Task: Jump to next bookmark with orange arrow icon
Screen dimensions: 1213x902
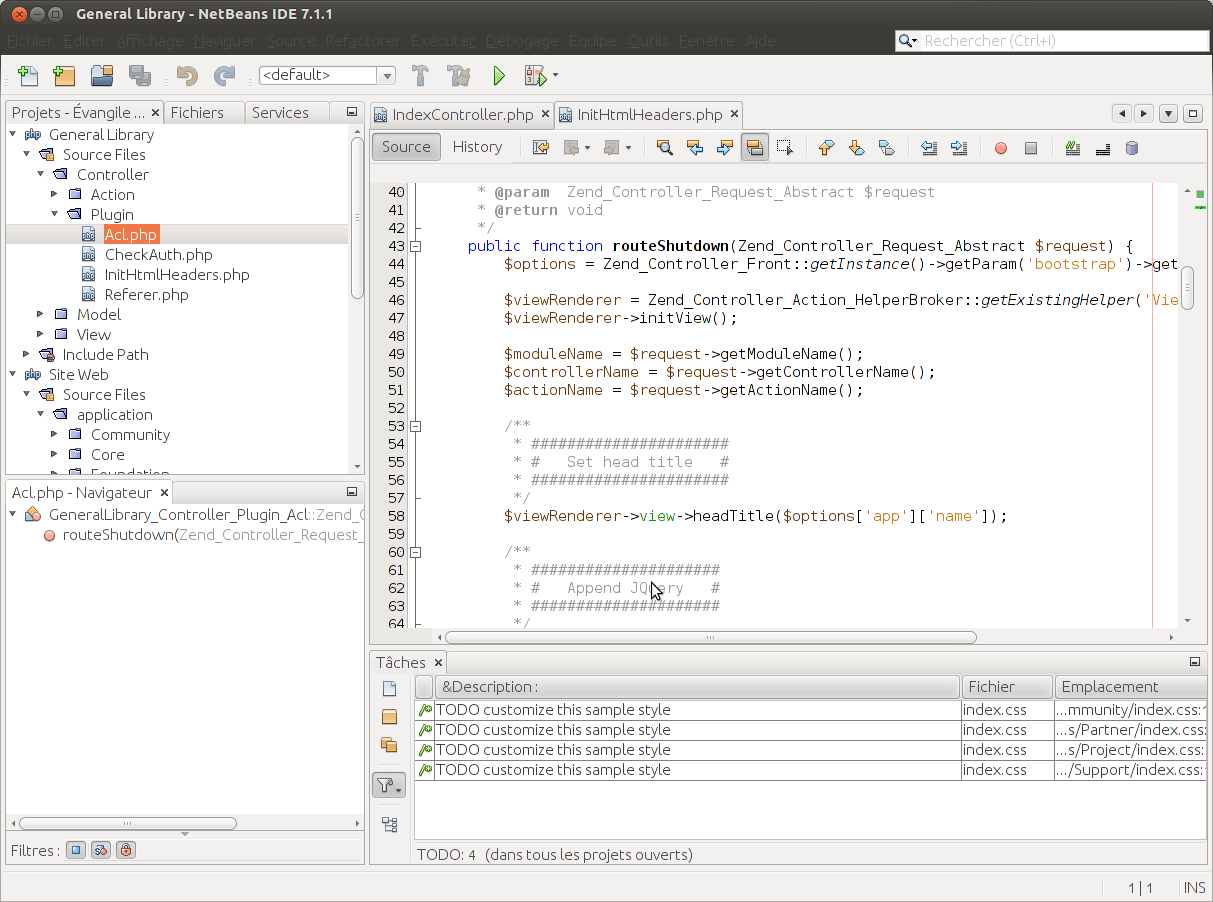Action: (x=856, y=147)
